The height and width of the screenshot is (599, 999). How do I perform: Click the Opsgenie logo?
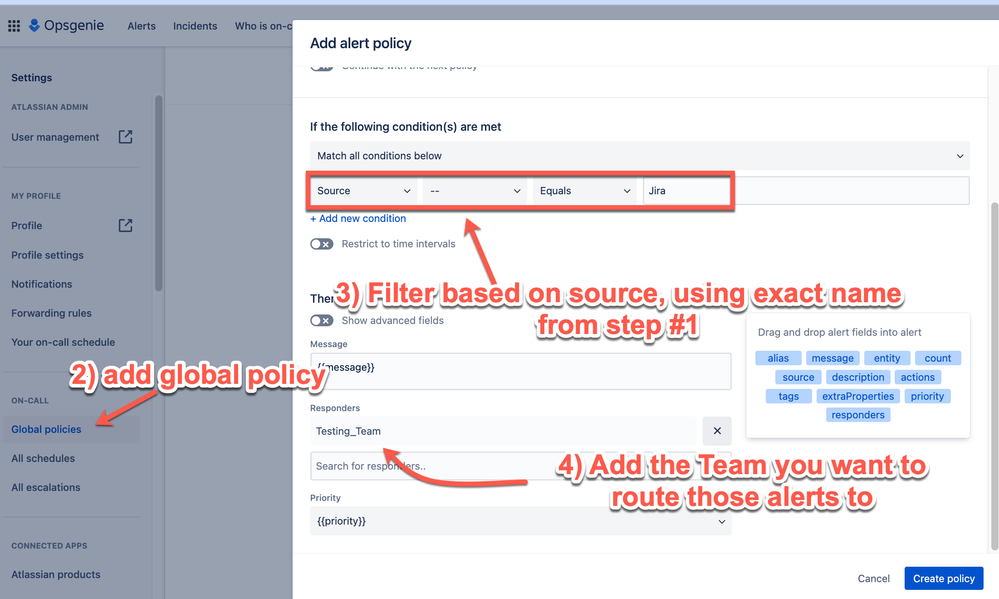(x=66, y=25)
